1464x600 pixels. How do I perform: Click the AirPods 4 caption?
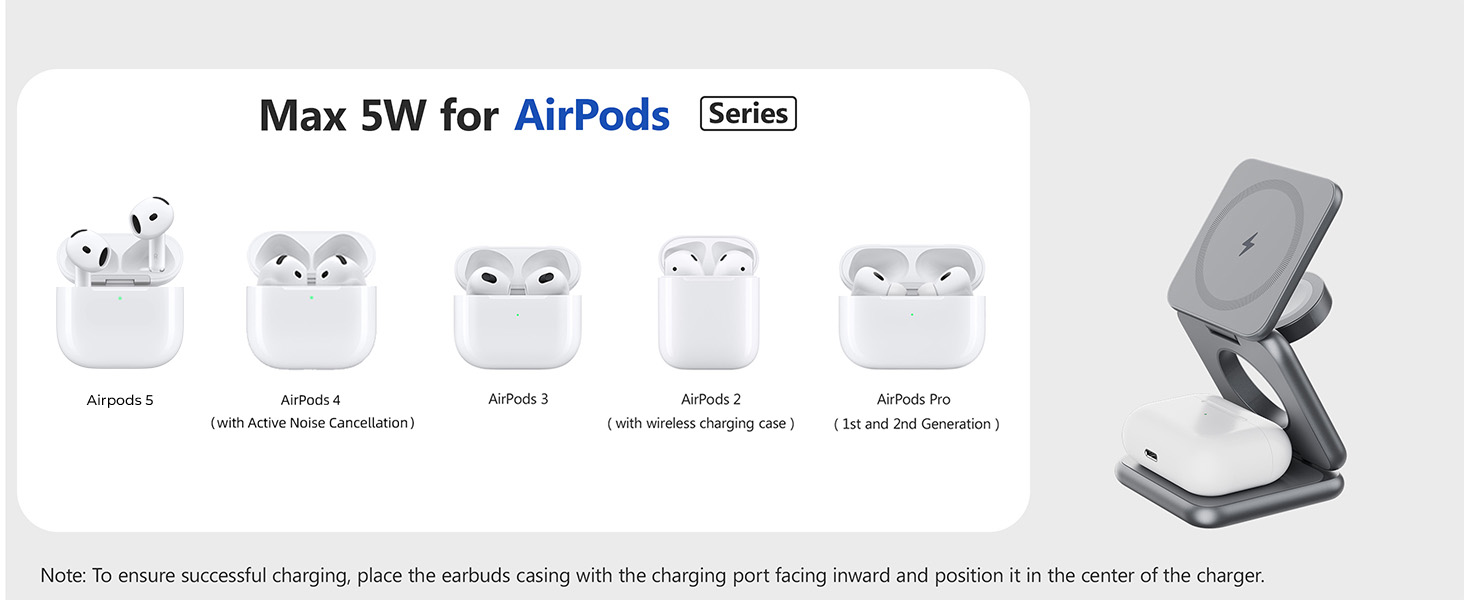point(311,400)
